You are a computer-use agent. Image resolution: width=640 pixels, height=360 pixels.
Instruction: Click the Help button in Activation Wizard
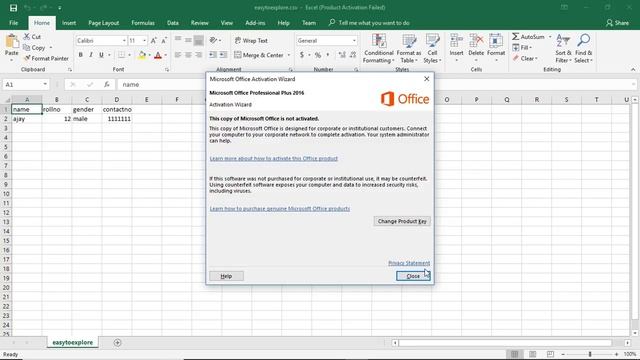coord(226,276)
